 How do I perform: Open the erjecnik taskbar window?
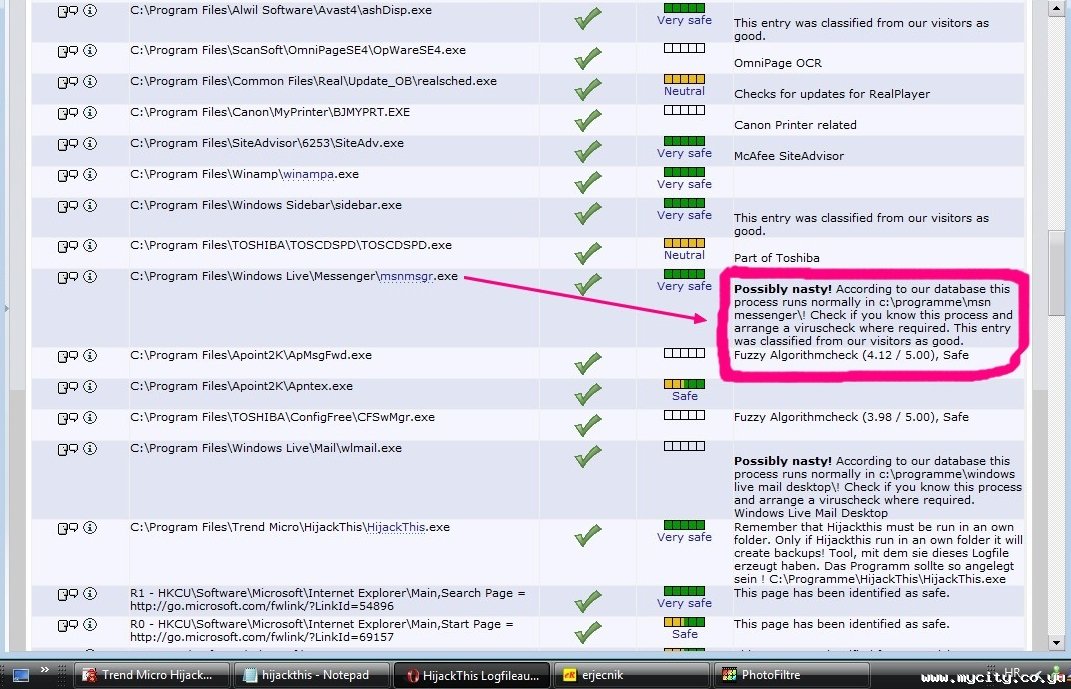[x=631, y=675]
